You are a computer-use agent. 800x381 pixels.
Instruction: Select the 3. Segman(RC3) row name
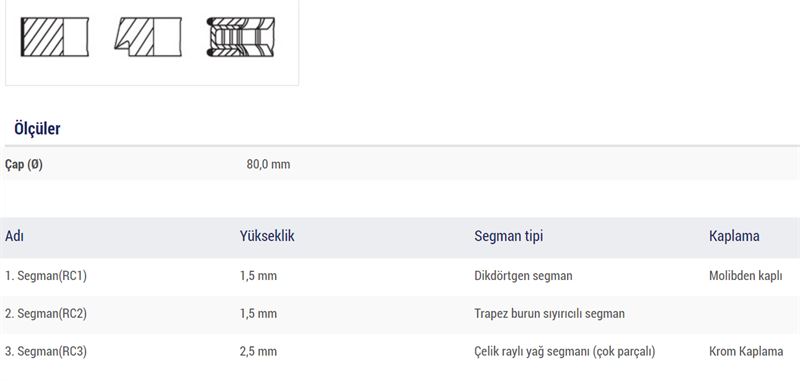46,351
